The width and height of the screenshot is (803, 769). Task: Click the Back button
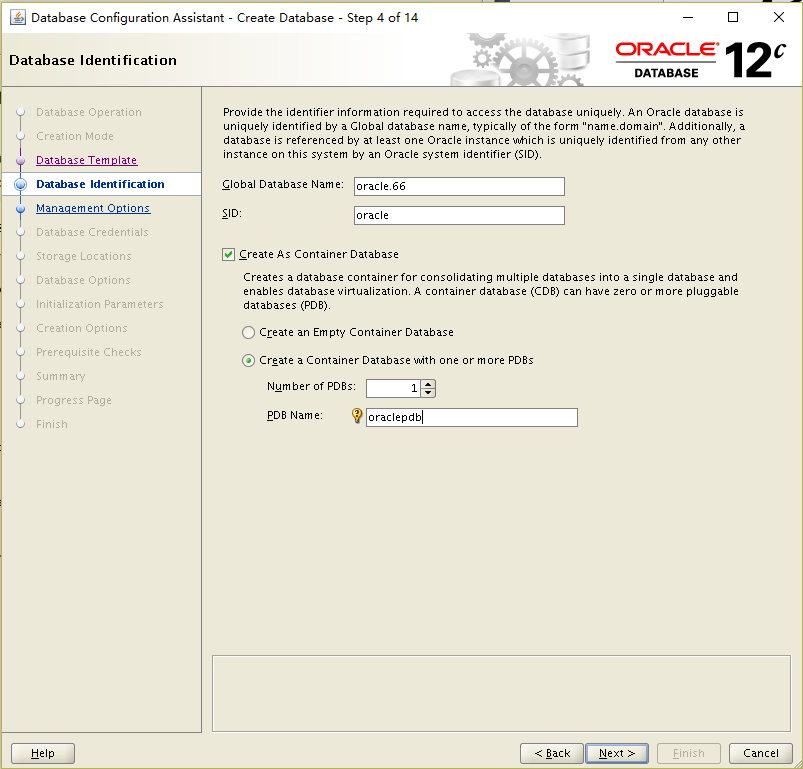(x=552, y=753)
